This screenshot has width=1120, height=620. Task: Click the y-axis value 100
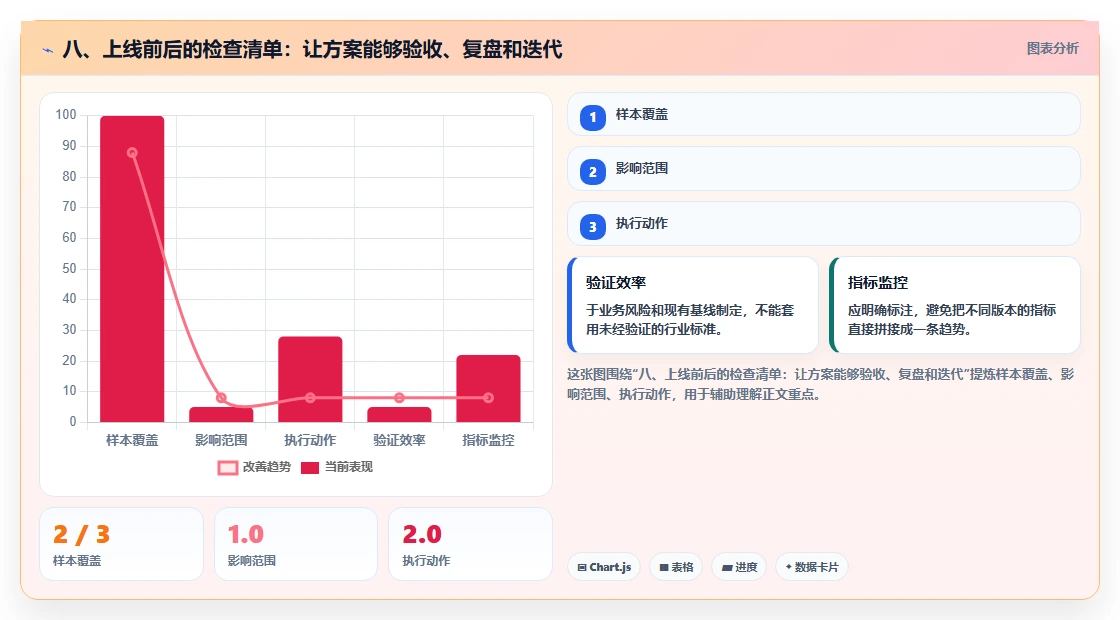click(66, 115)
